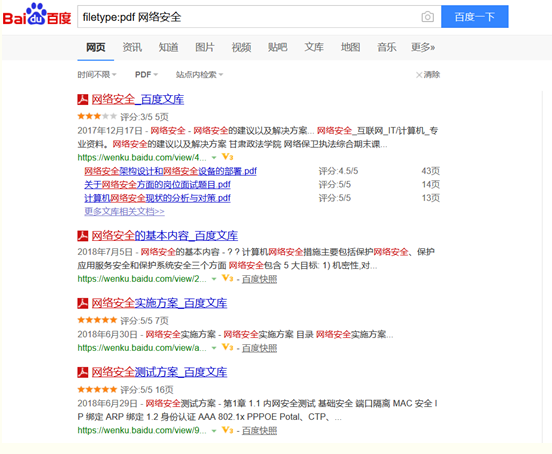
Task: Open 百度快照 for 网络安全实施方案 result
Action: pos(259,348)
